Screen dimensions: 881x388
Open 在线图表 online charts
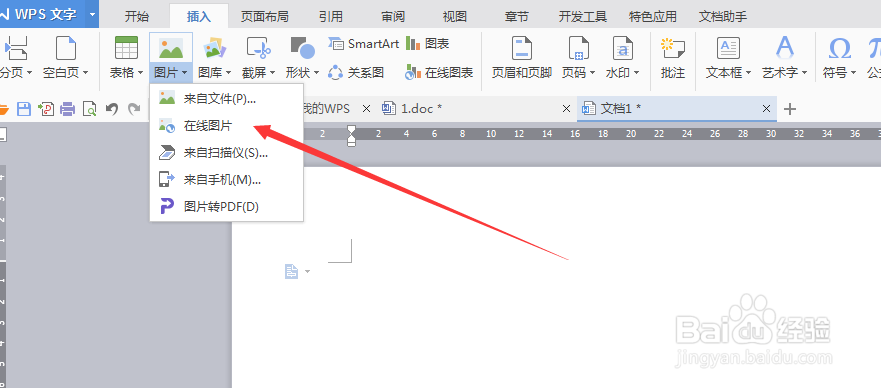click(439, 72)
